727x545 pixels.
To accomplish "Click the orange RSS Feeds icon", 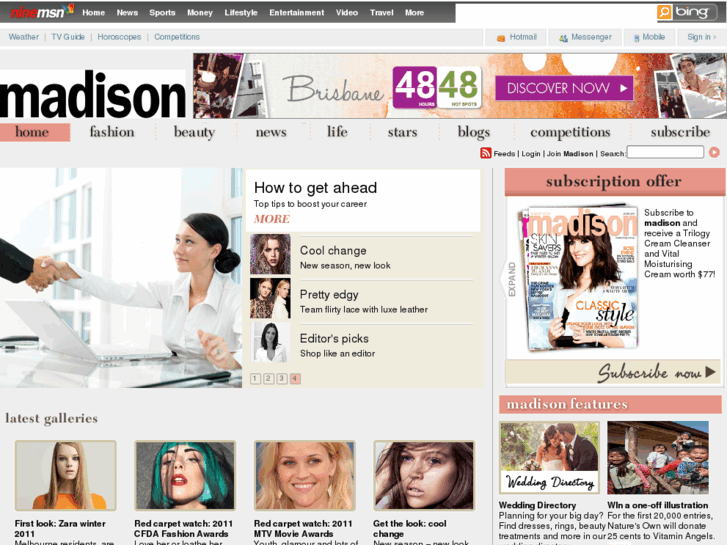I will [x=485, y=153].
